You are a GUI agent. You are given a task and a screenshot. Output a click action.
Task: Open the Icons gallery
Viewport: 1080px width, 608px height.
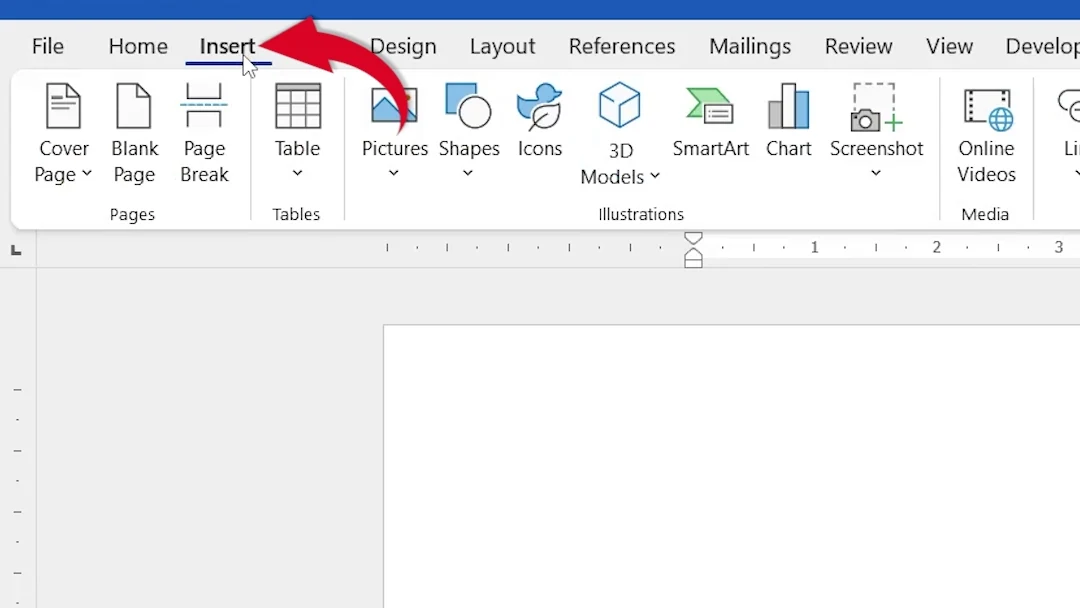coord(540,120)
